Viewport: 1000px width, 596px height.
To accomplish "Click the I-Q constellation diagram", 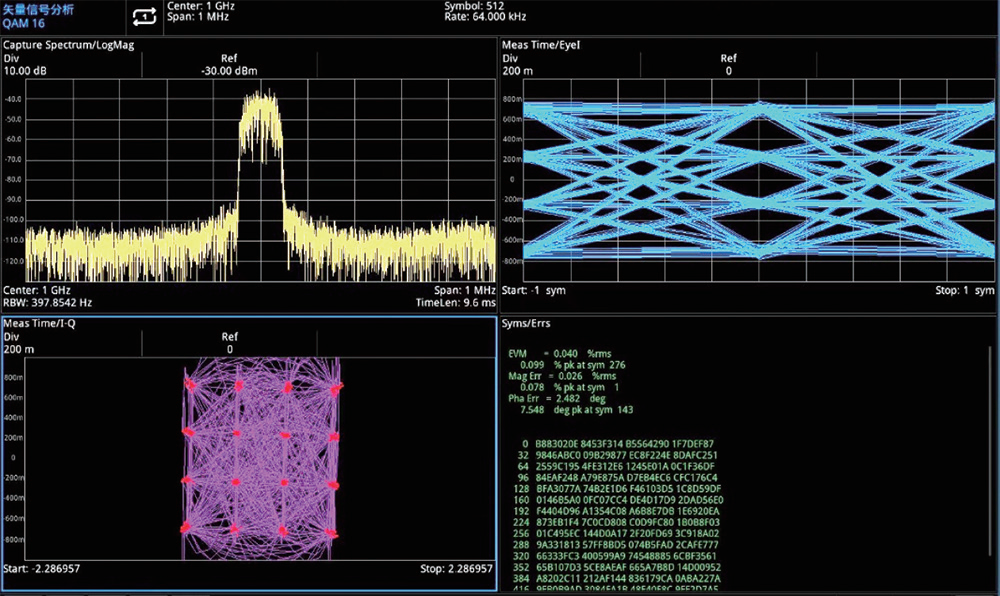I will tap(261, 458).
